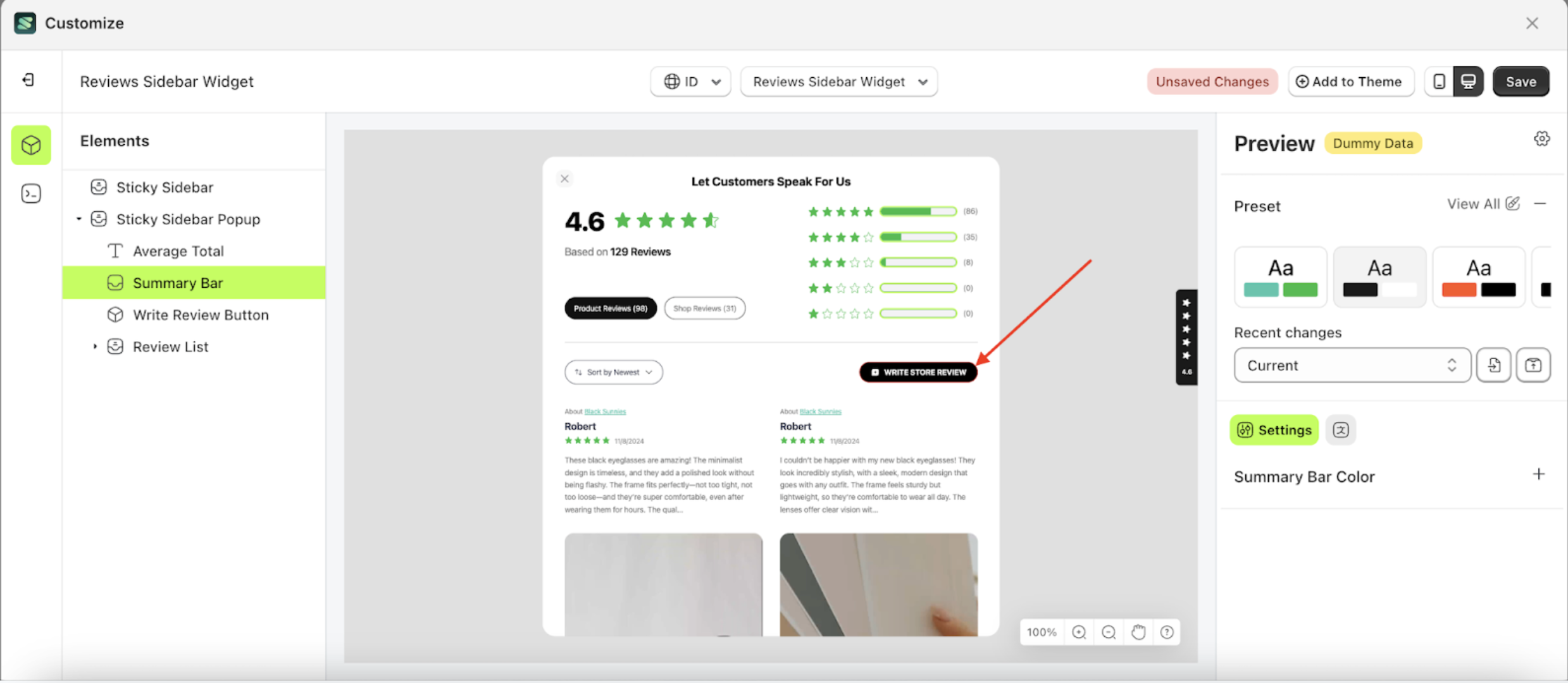The image size is (1568, 683).
Task: Open the language ID dropdown
Action: point(690,81)
